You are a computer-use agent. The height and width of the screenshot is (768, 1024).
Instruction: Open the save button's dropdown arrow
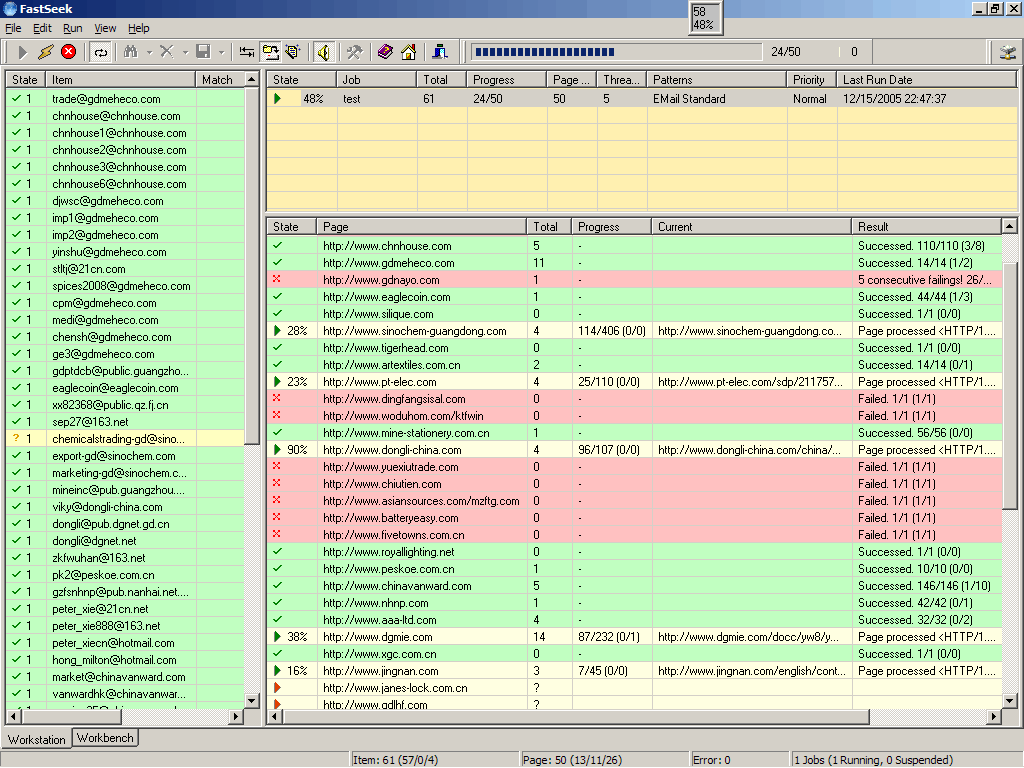coord(222,51)
